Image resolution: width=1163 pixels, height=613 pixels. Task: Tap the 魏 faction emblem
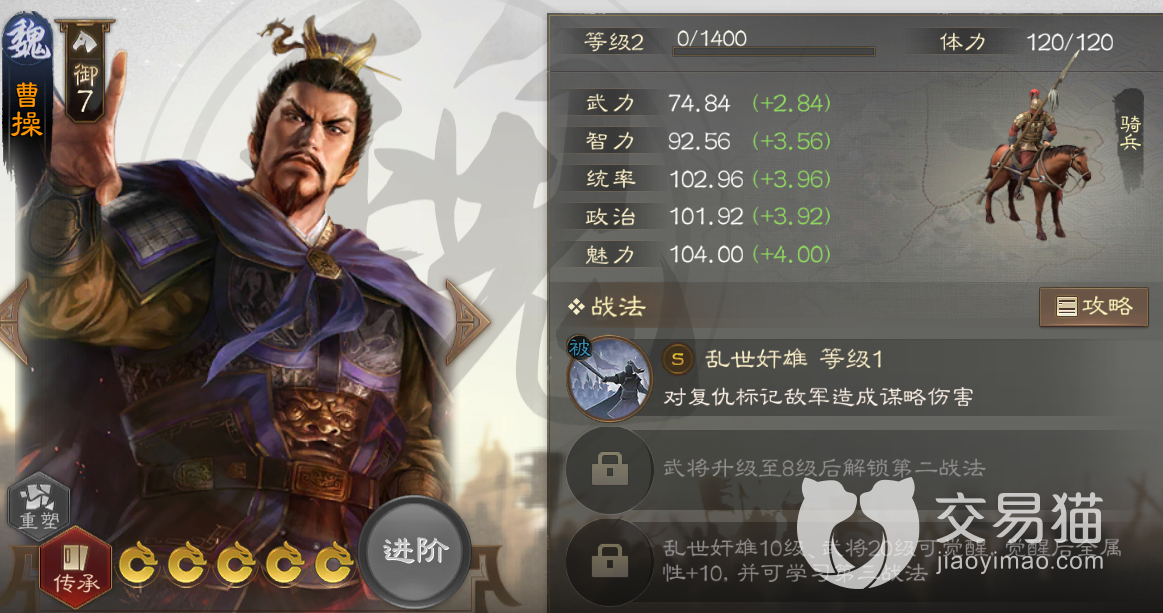[x=27, y=43]
